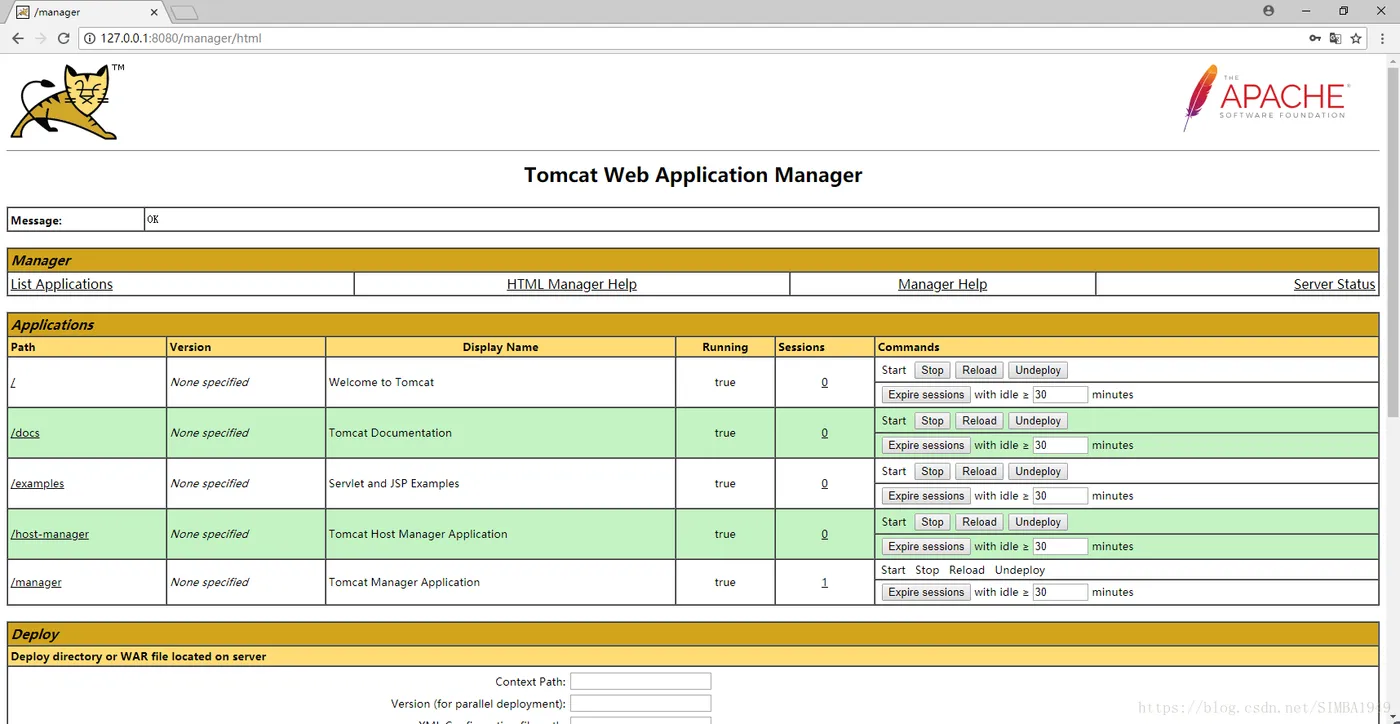Click idle minutes field for /manager
Screen dimensions: 1400x724
[1060, 592]
